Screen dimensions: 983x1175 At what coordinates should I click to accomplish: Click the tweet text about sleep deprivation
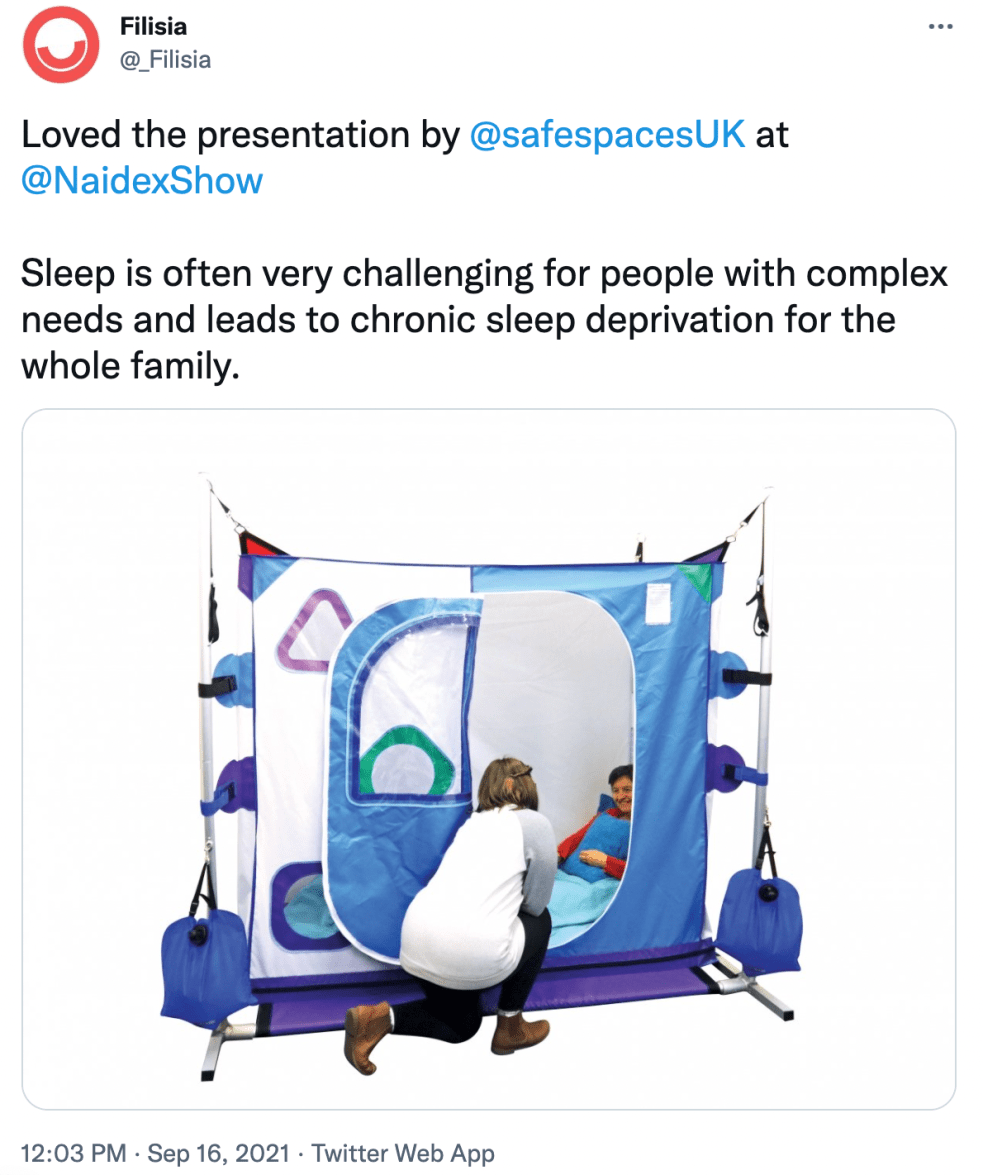(484, 320)
